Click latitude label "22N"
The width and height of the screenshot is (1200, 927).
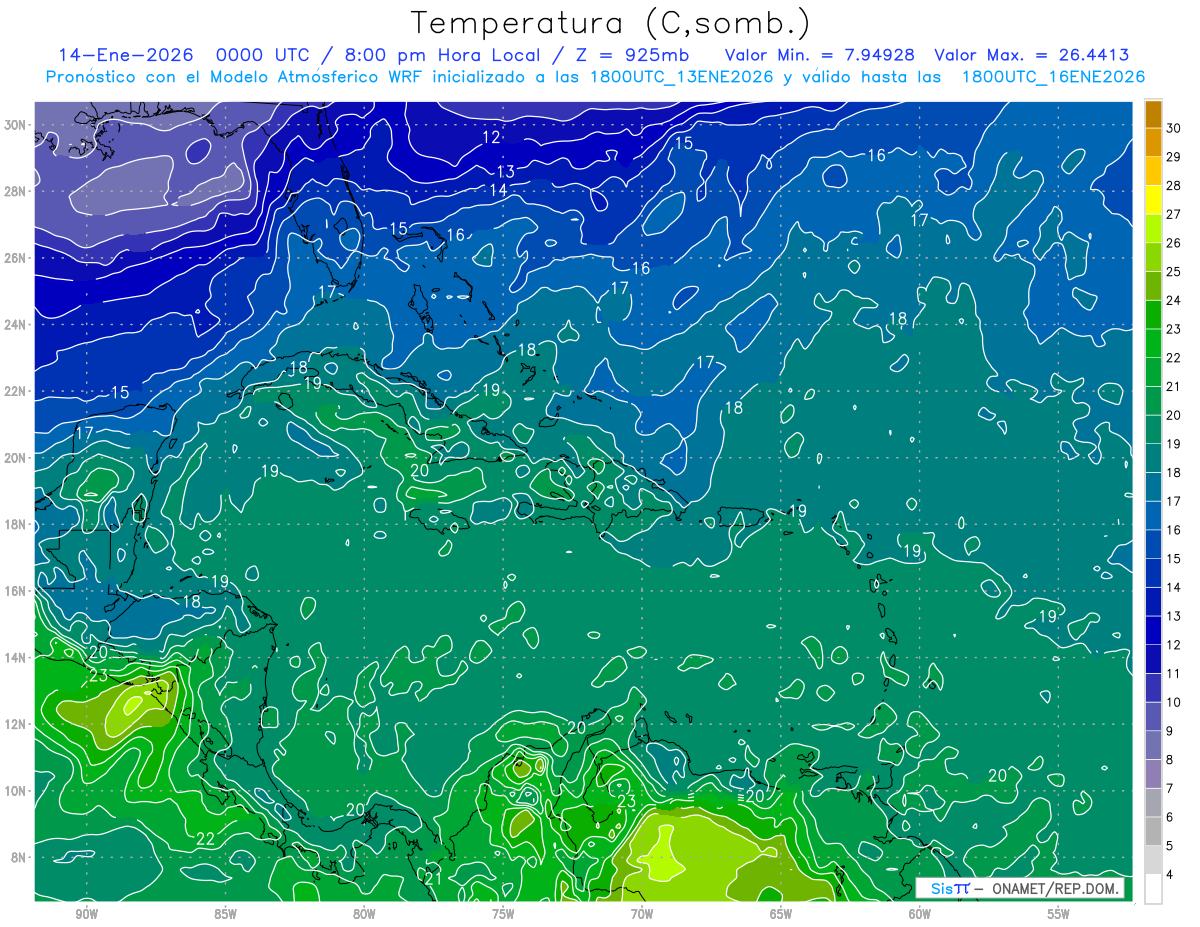(16, 391)
